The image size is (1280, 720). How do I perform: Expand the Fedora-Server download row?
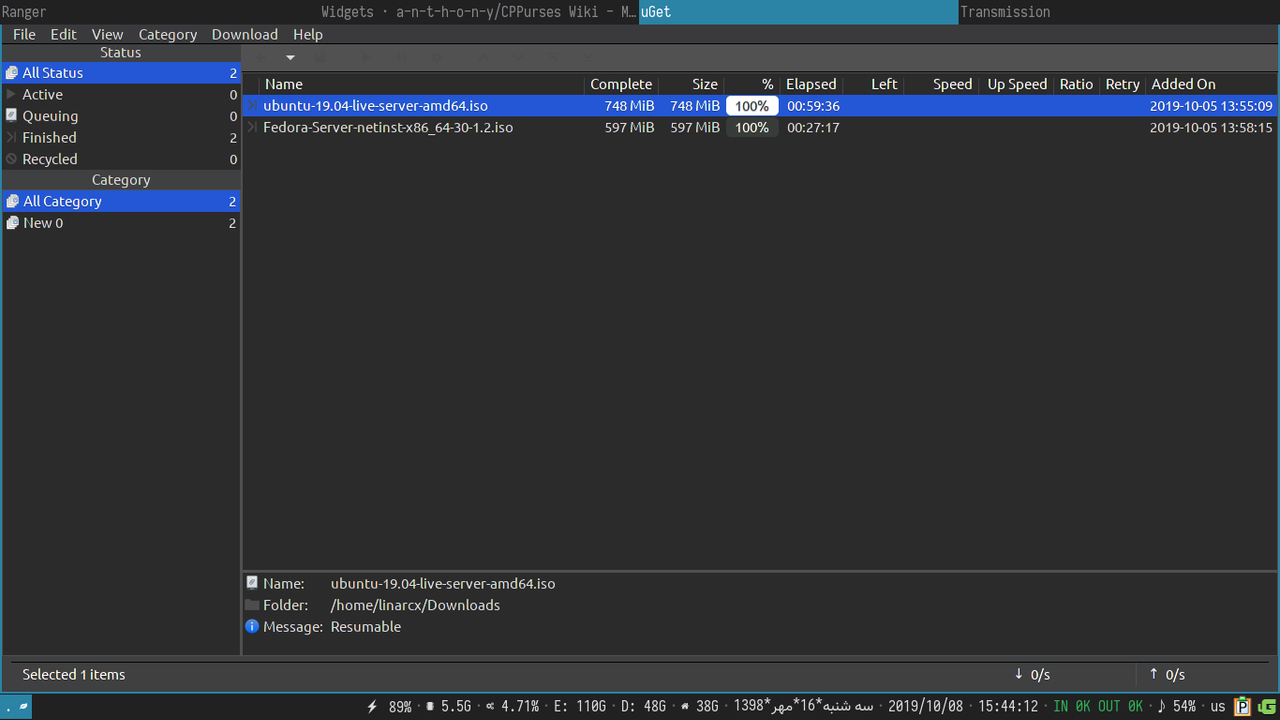click(251, 127)
